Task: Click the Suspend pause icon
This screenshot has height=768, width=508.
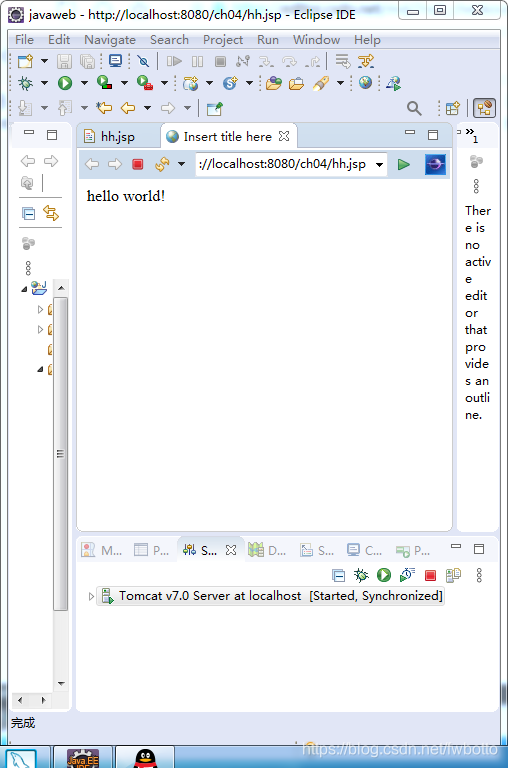Action: pos(197,61)
